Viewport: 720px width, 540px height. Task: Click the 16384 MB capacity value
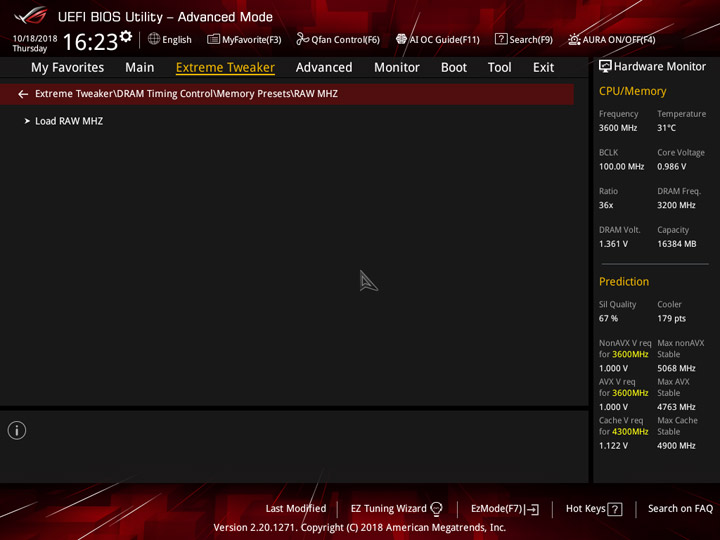pyautogui.click(x=676, y=243)
